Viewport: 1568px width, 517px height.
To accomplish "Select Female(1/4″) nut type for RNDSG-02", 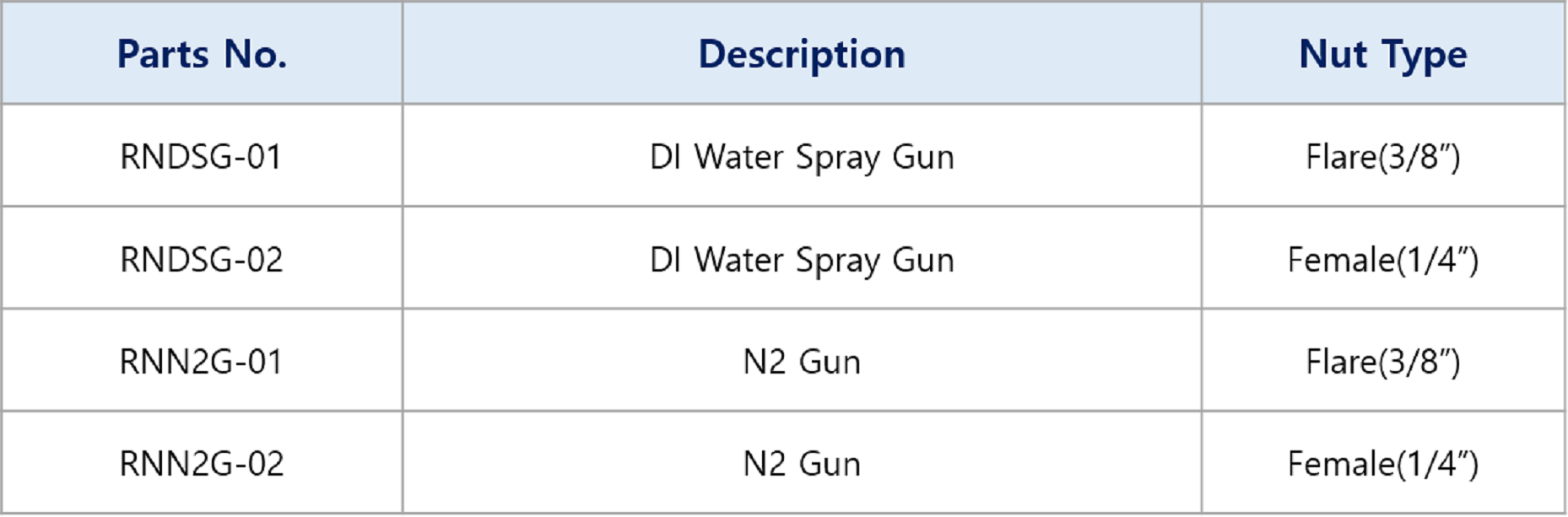I will tap(1382, 260).
